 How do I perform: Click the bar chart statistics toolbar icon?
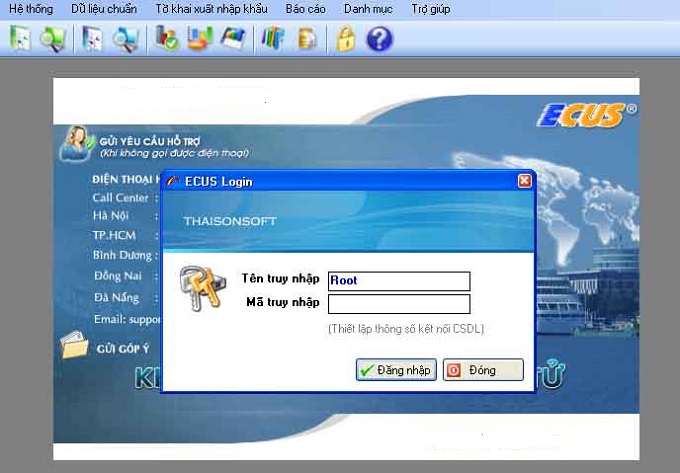[x=200, y=39]
